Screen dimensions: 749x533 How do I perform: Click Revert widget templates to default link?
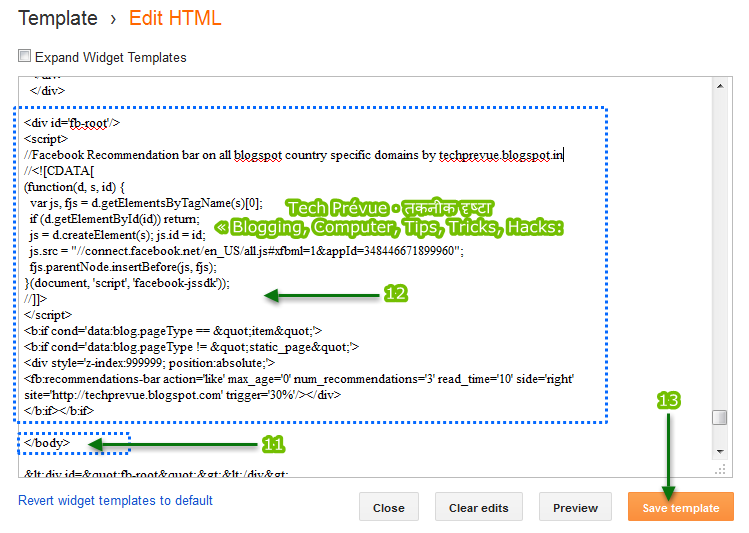coord(115,500)
